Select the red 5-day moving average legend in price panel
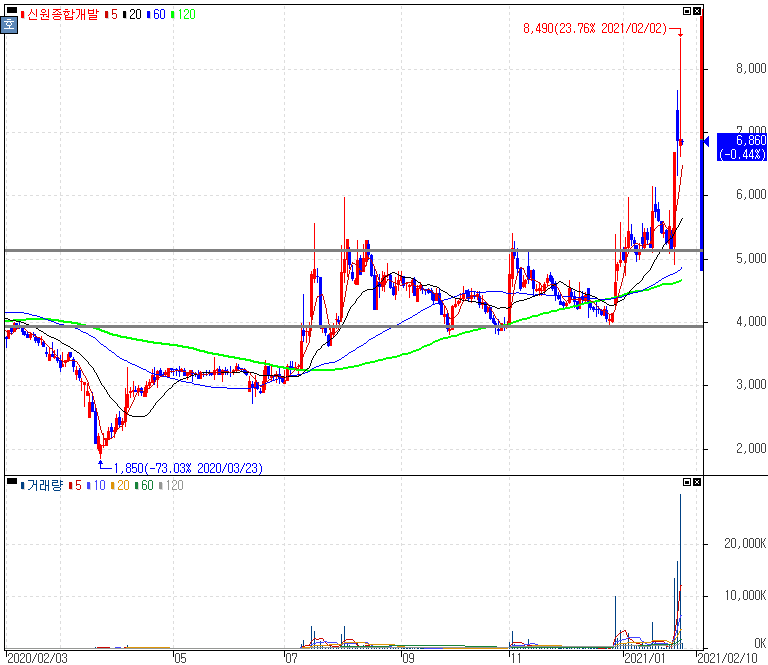The height and width of the screenshot is (665, 768). coord(112,15)
